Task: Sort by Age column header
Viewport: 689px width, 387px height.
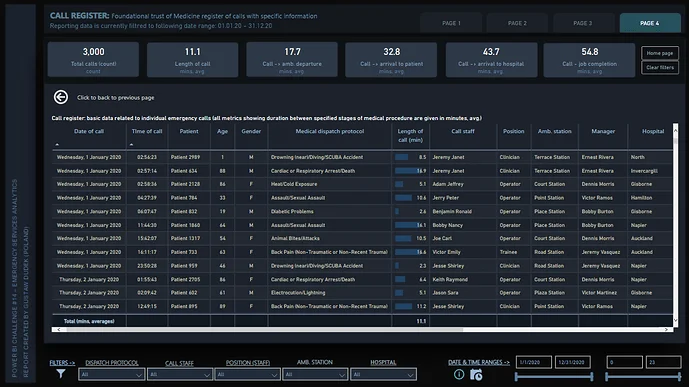Action: (222, 131)
